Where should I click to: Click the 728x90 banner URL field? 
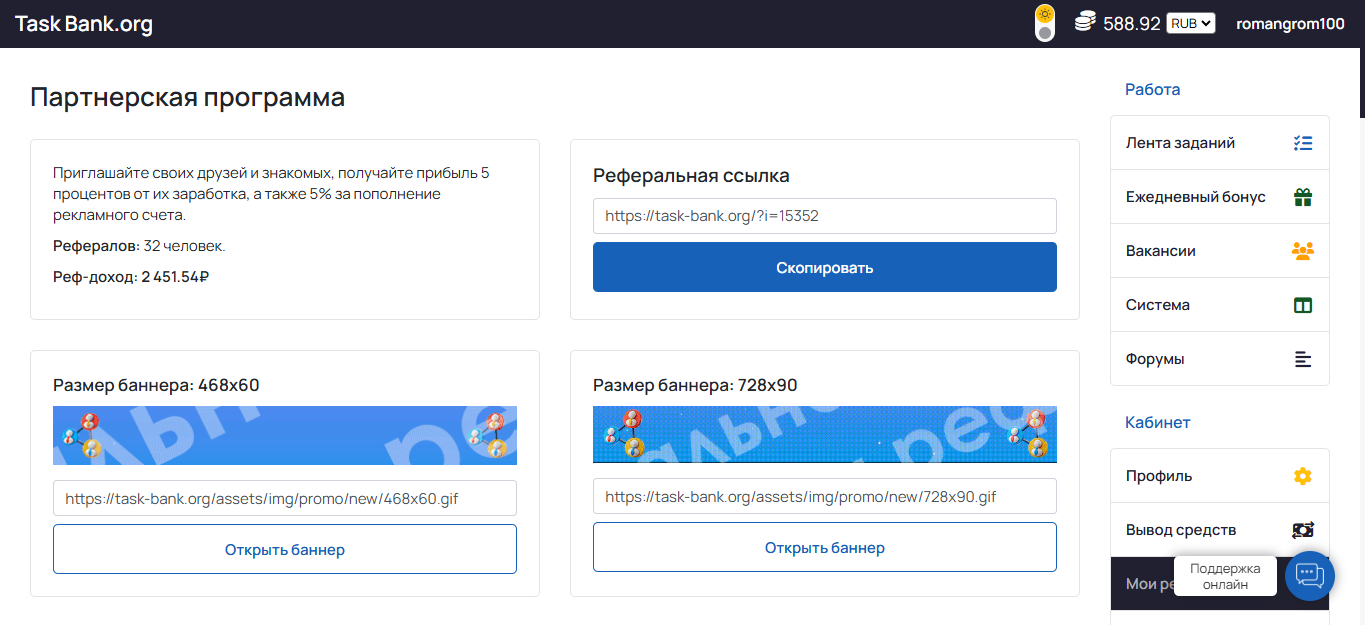(824, 496)
